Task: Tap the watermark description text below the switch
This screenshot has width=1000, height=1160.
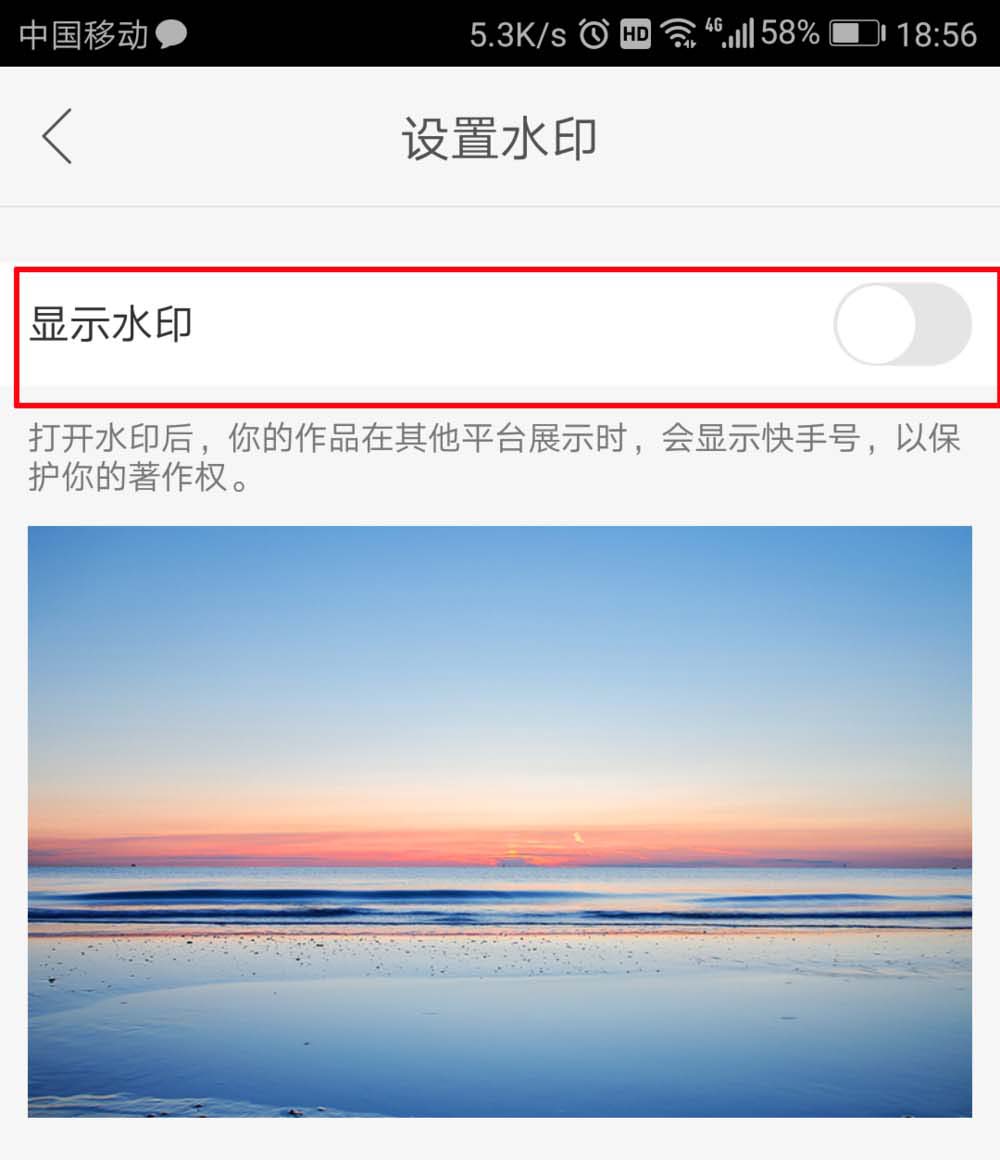Action: pyautogui.click(x=494, y=457)
